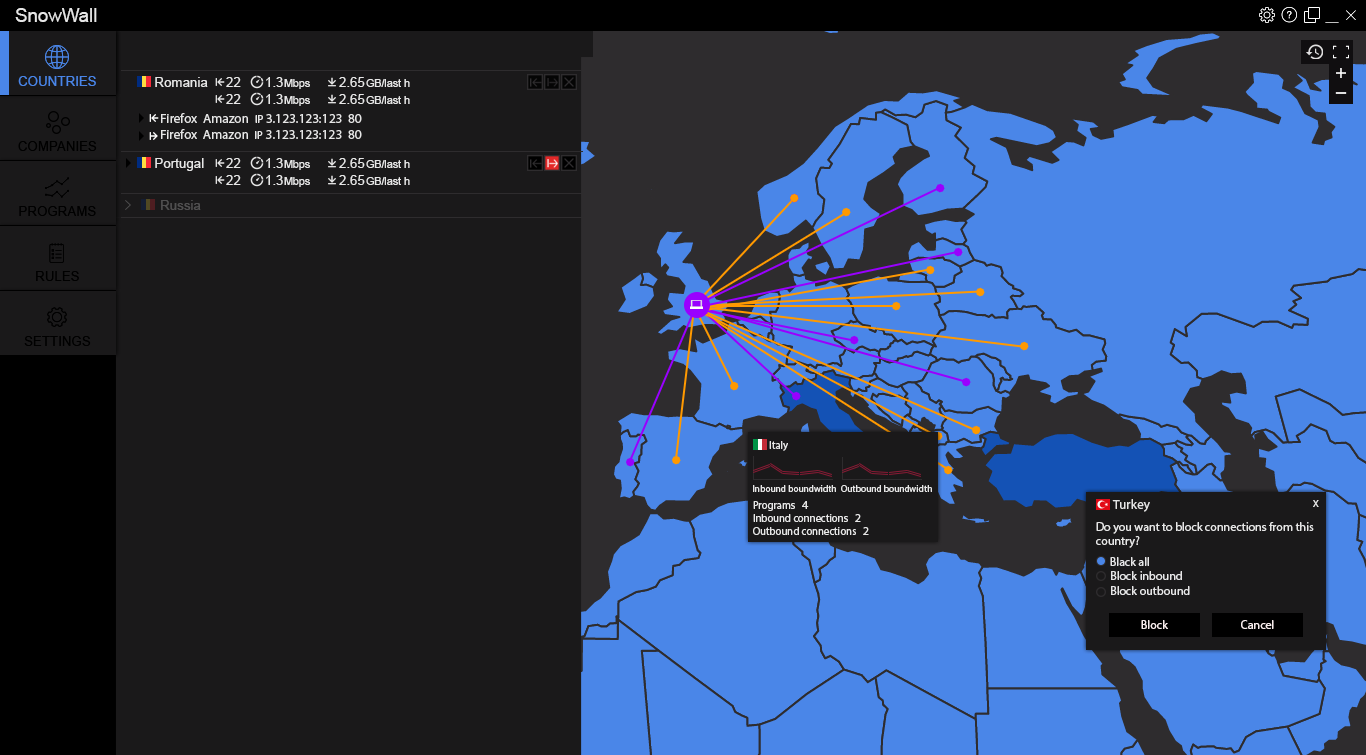Viewport: 1366px width, 755px height.
Task: Expand the Russia country row
Action: click(x=128, y=205)
